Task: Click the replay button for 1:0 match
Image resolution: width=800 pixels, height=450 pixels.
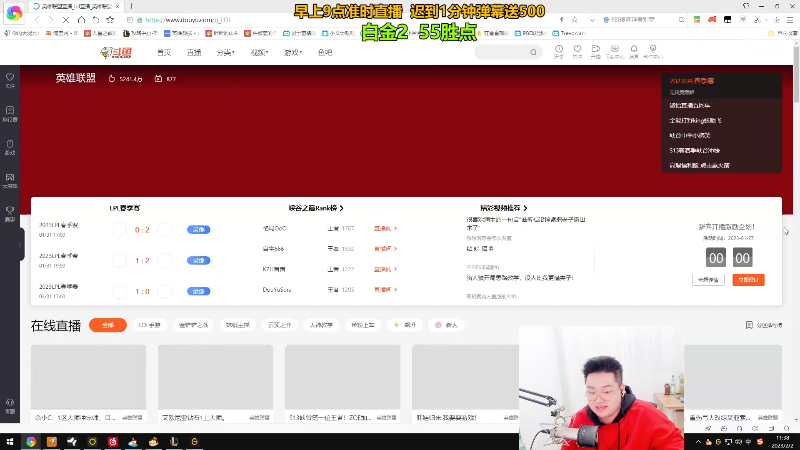Action: (x=198, y=291)
